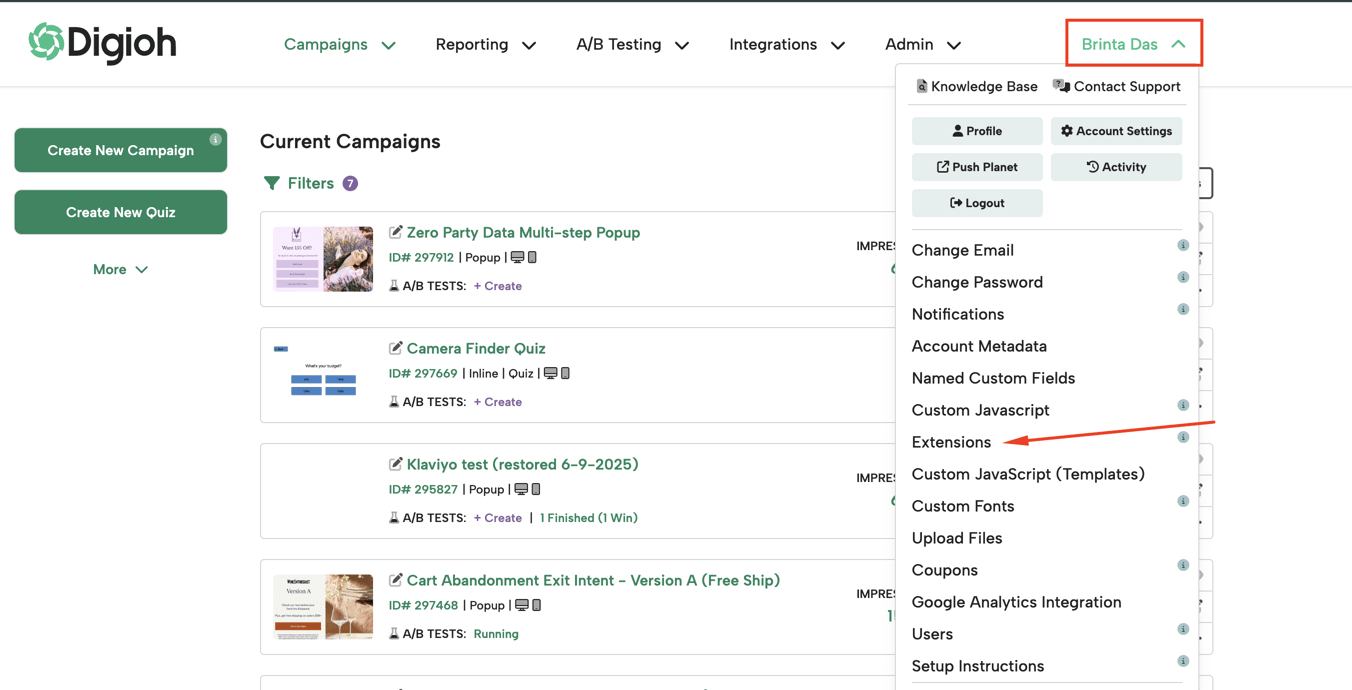Viewport: 1352px width, 690px height.
Task: Open 1 Finished (1 Win) link
Action: pyautogui.click(x=589, y=518)
